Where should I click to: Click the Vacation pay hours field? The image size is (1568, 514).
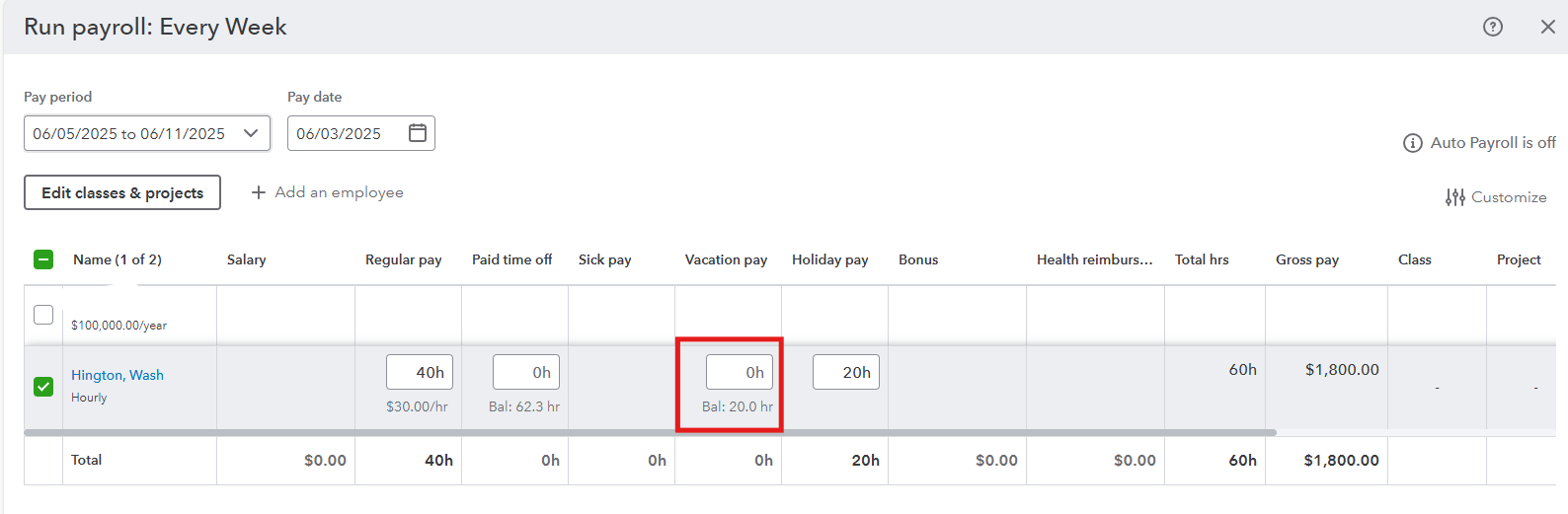pyautogui.click(x=740, y=372)
